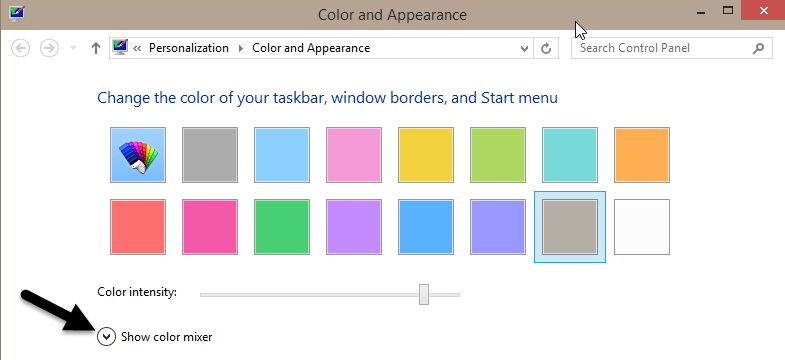Pick the white color swatch
The height and width of the screenshot is (360, 785).
(x=642, y=227)
